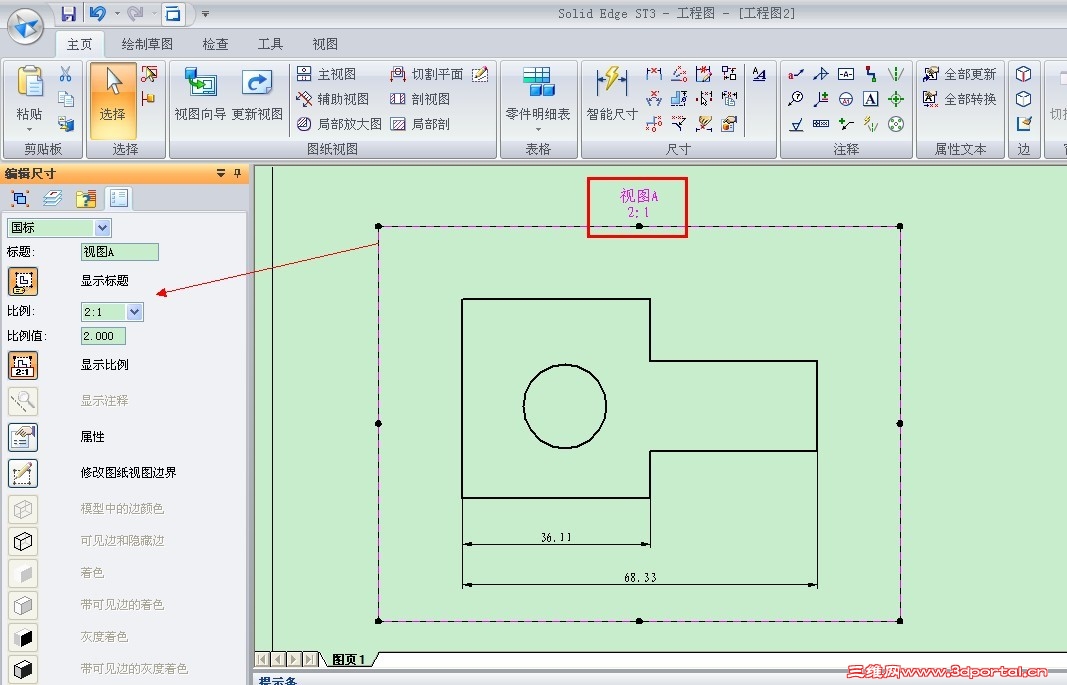The height and width of the screenshot is (685, 1067).
Task: Undo the last action
Action: 98,13
